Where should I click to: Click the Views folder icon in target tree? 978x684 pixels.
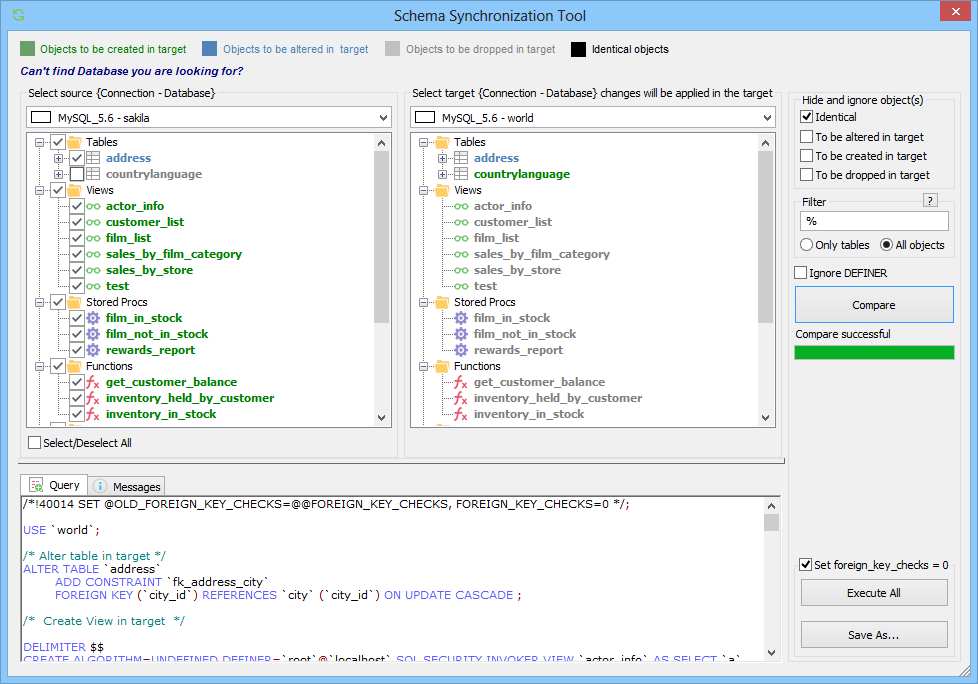tap(440, 190)
